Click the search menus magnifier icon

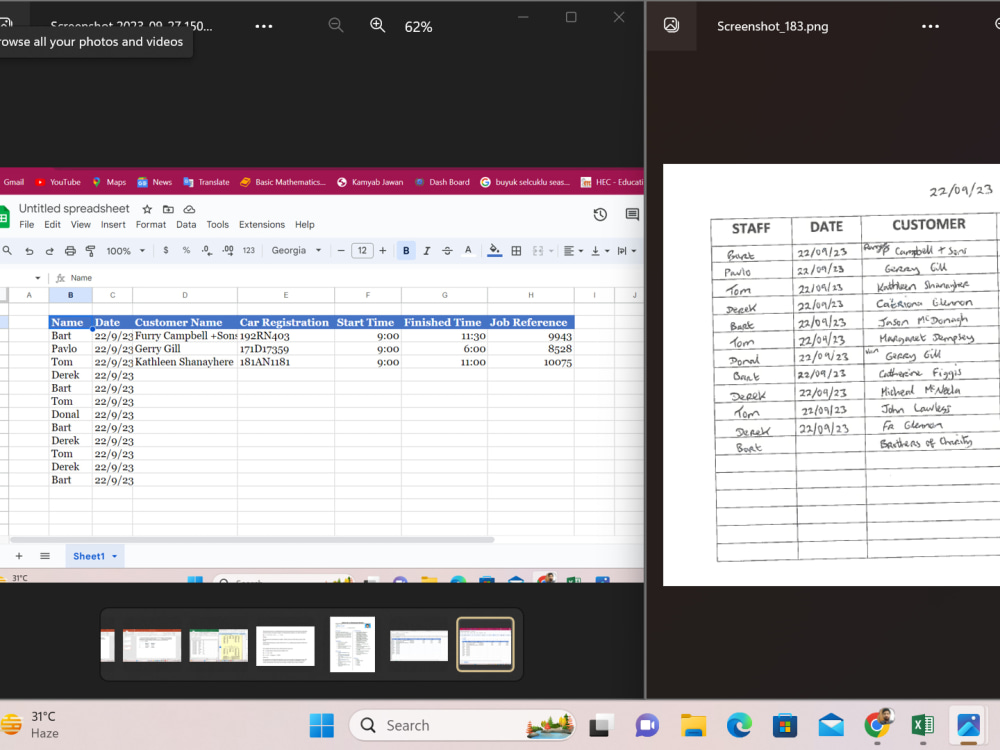[x=7, y=251]
